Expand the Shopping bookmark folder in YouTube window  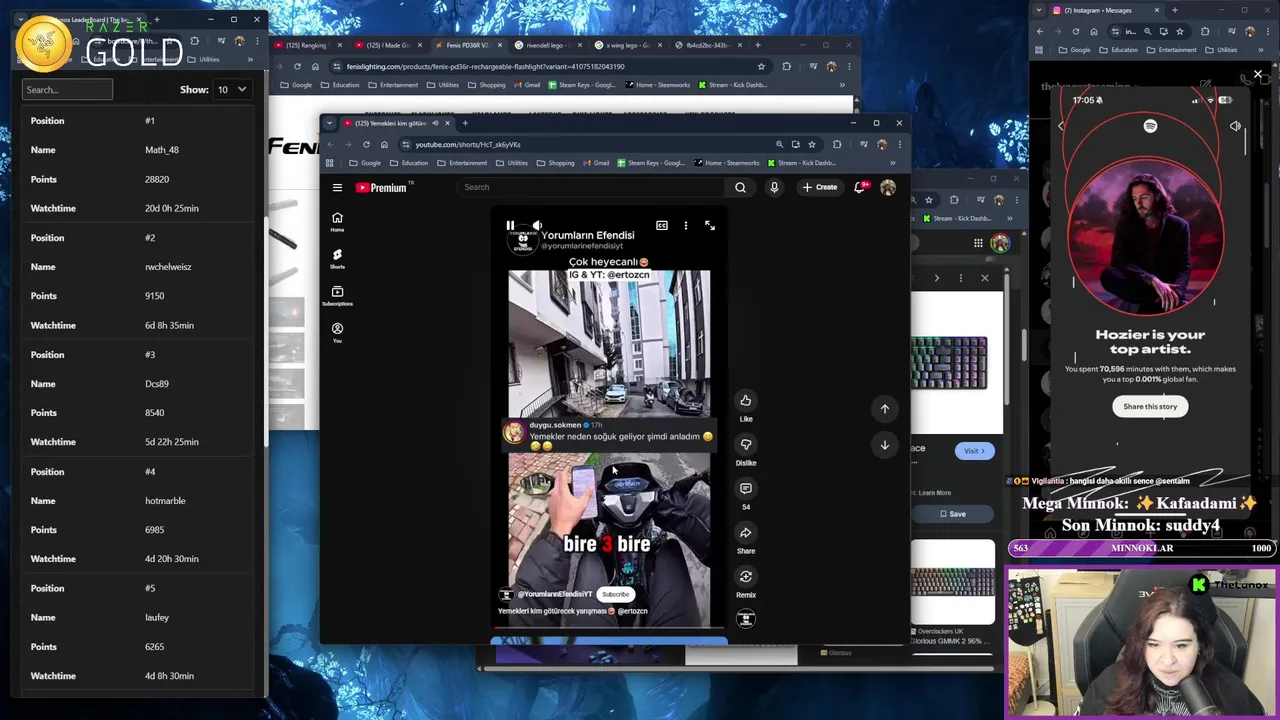click(556, 163)
